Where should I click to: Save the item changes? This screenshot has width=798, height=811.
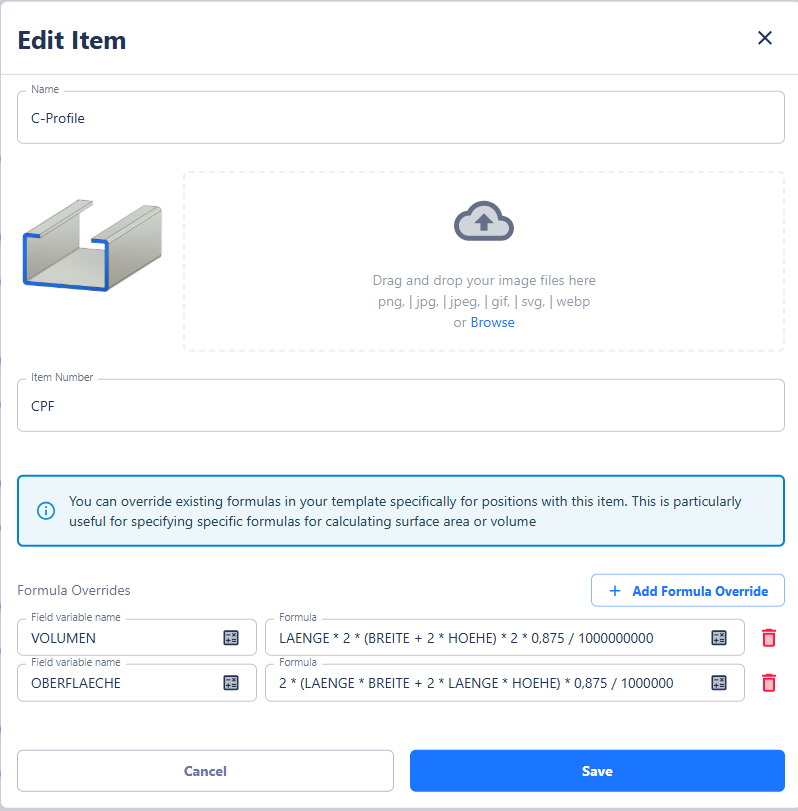tap(597, 771)
